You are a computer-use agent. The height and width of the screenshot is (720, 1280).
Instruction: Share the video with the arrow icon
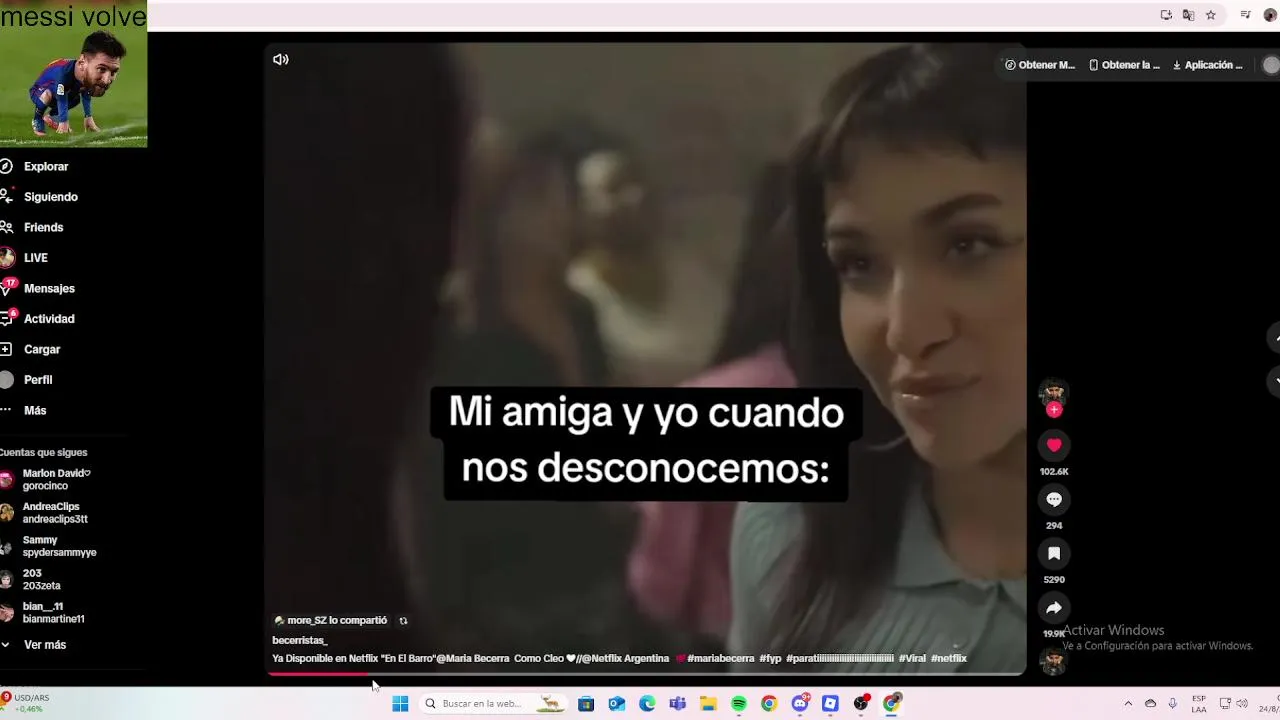1054,607
